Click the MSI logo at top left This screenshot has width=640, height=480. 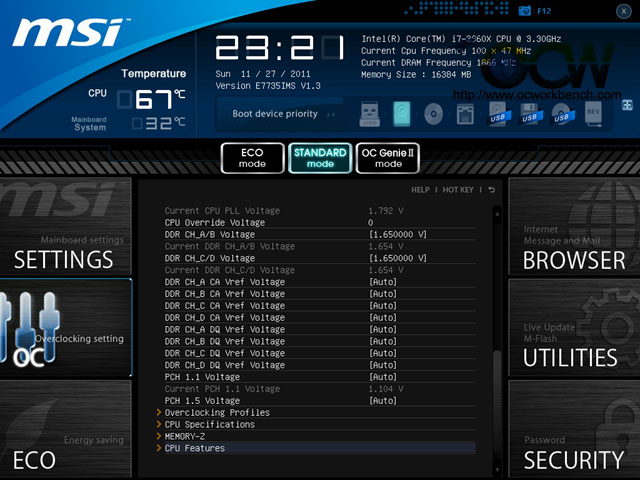(70, 32)
